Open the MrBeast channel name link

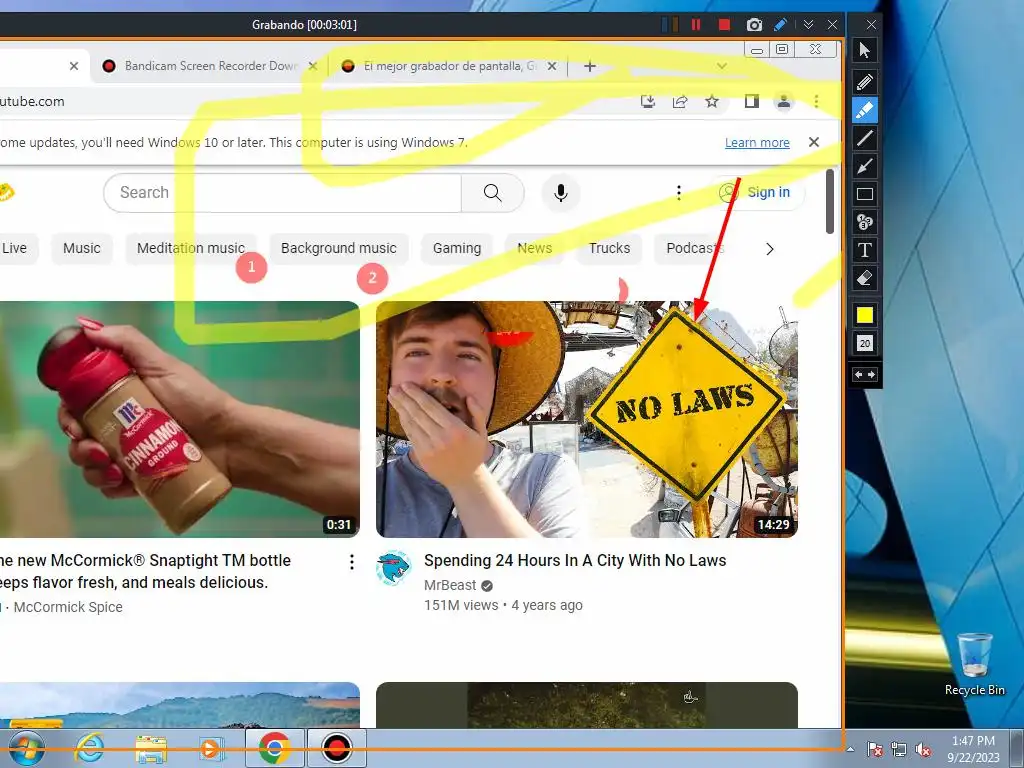click(x=450, y=585)
